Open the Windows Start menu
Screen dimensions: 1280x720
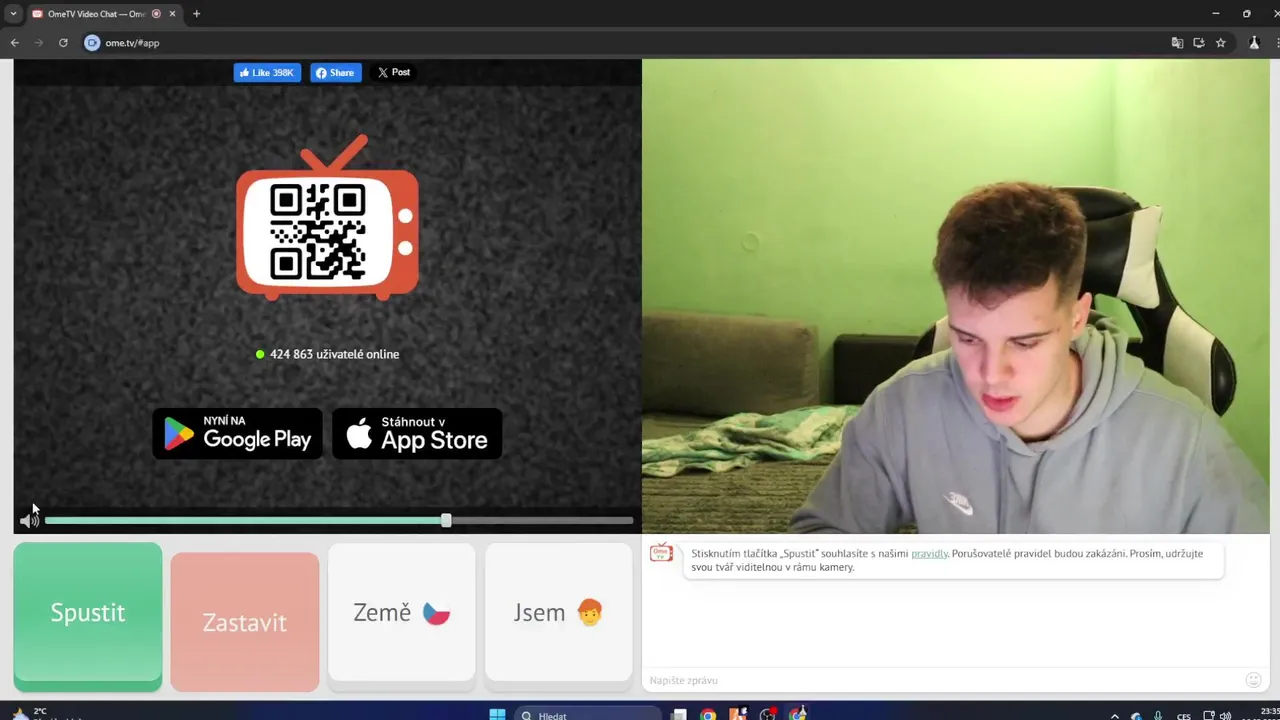point(497,714)
